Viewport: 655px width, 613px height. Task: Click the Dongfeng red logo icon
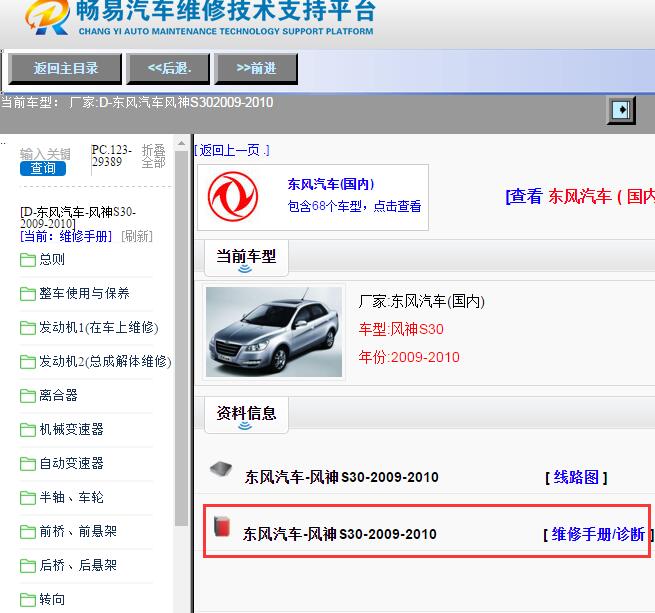[x=233, y=196]
